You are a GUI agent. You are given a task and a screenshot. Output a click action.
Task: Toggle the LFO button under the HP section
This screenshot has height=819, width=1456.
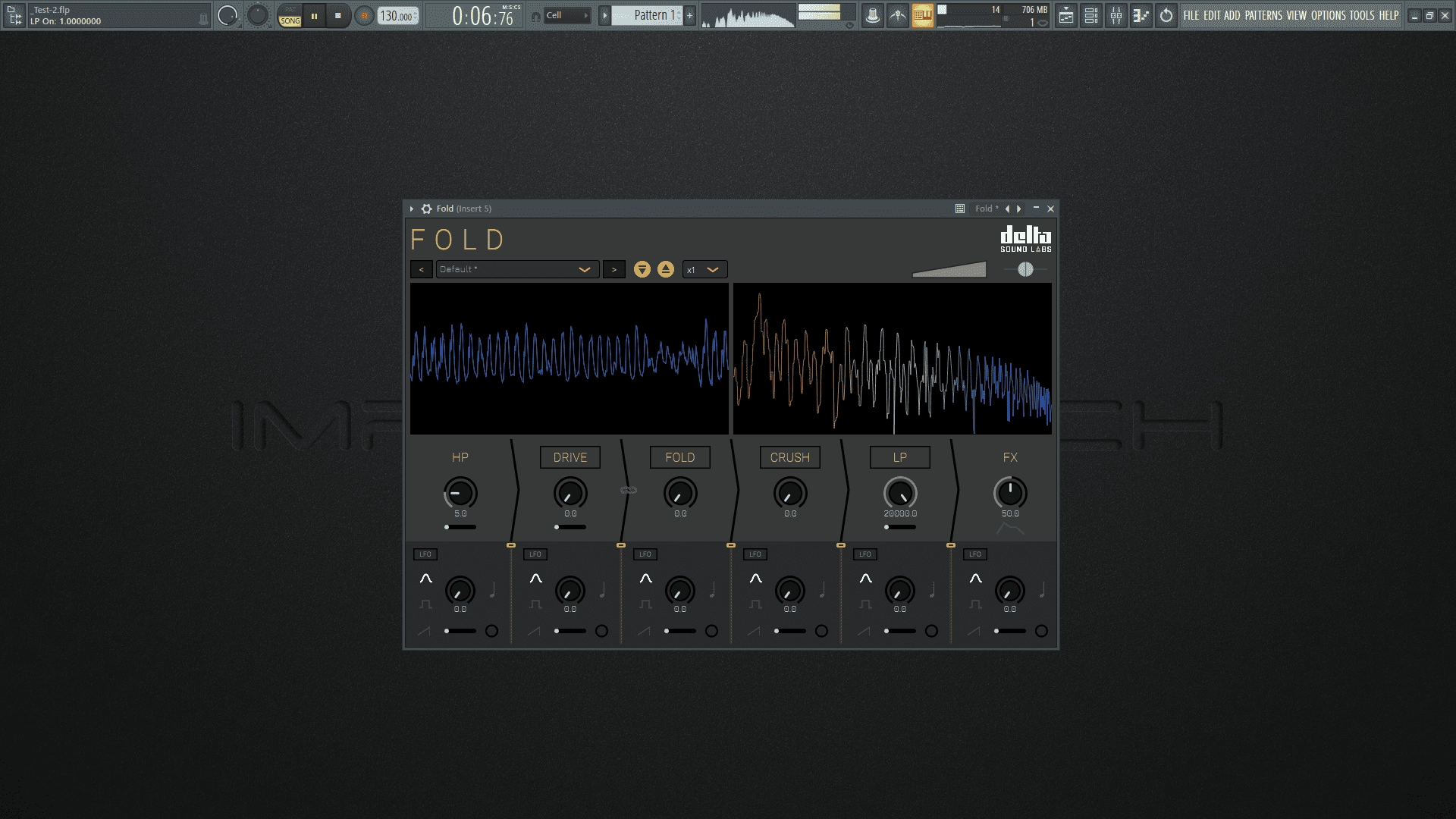coord(425,554)
